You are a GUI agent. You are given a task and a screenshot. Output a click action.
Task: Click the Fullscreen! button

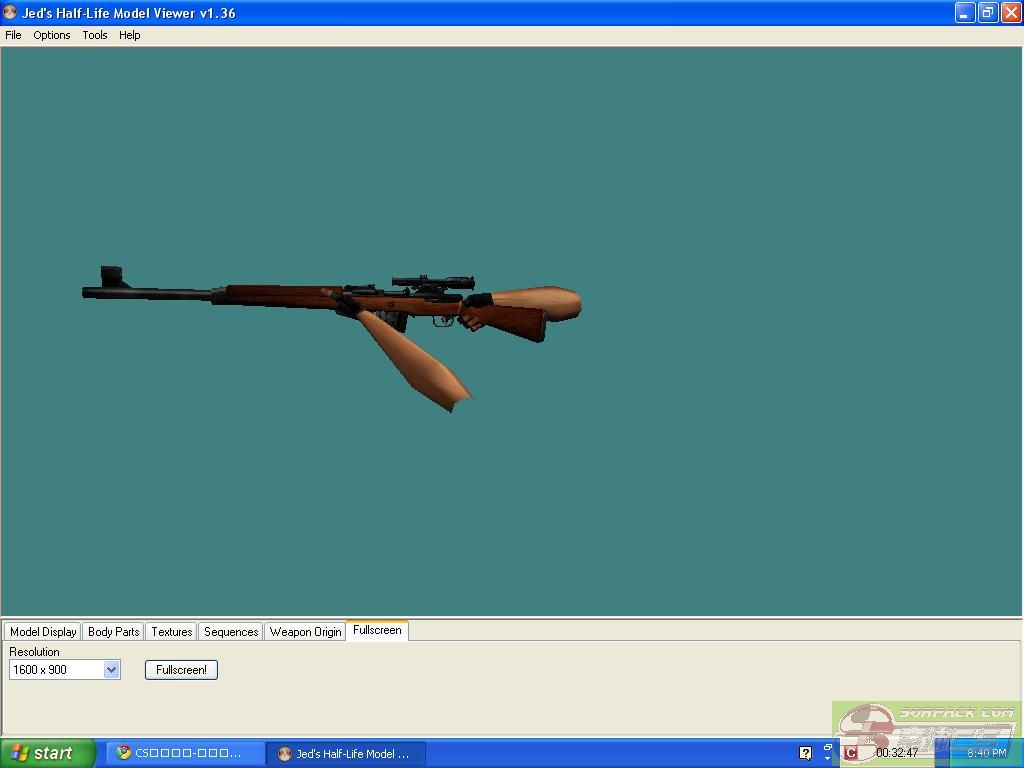tap(182, 669)
